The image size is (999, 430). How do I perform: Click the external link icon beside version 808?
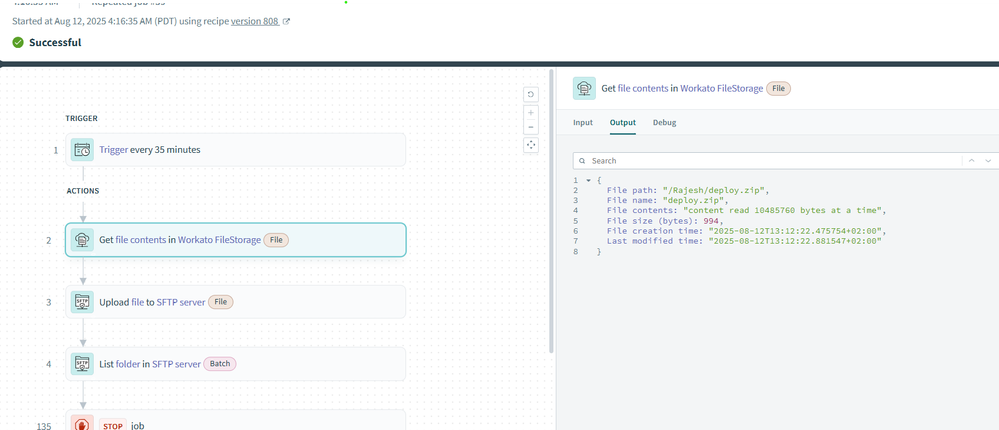(286, 21)
